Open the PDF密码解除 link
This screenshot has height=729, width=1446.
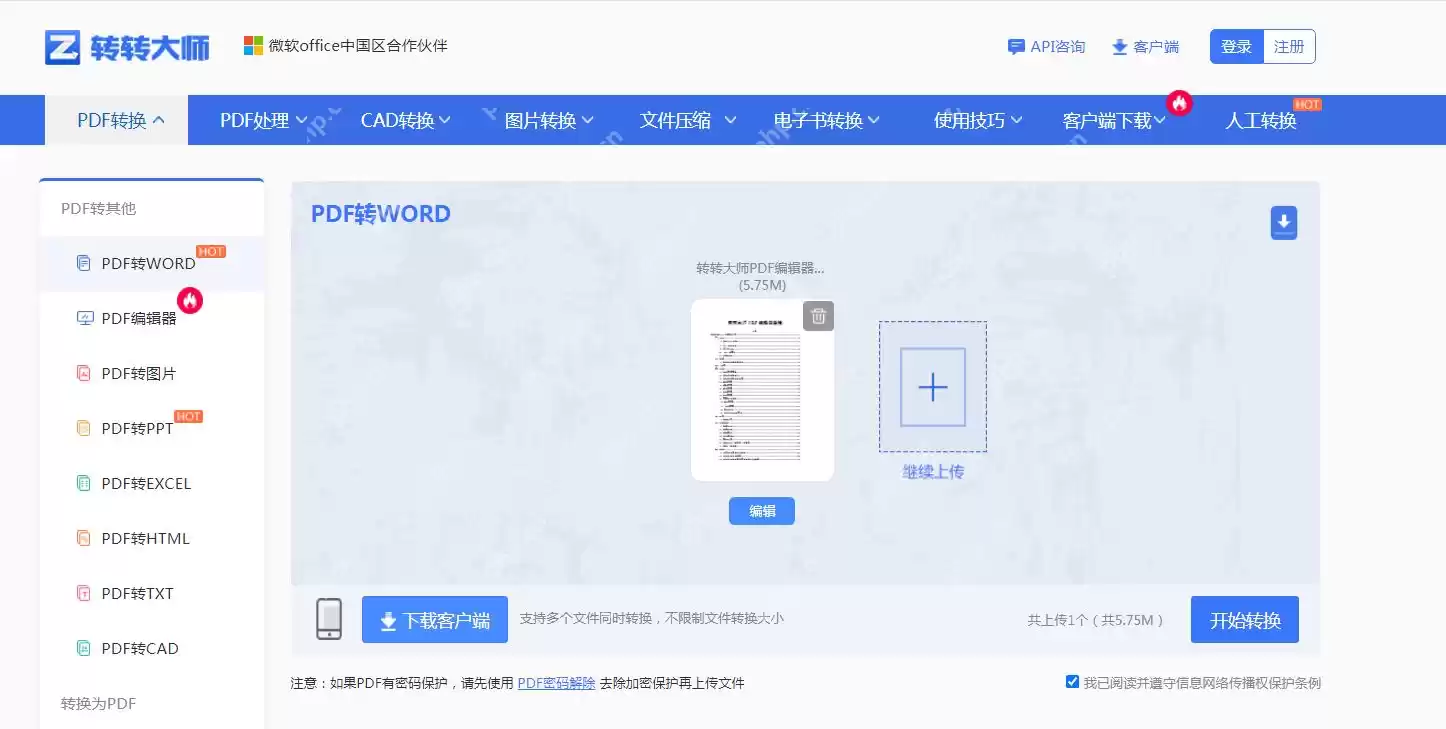pyautogui.click(x=556, y=683)
